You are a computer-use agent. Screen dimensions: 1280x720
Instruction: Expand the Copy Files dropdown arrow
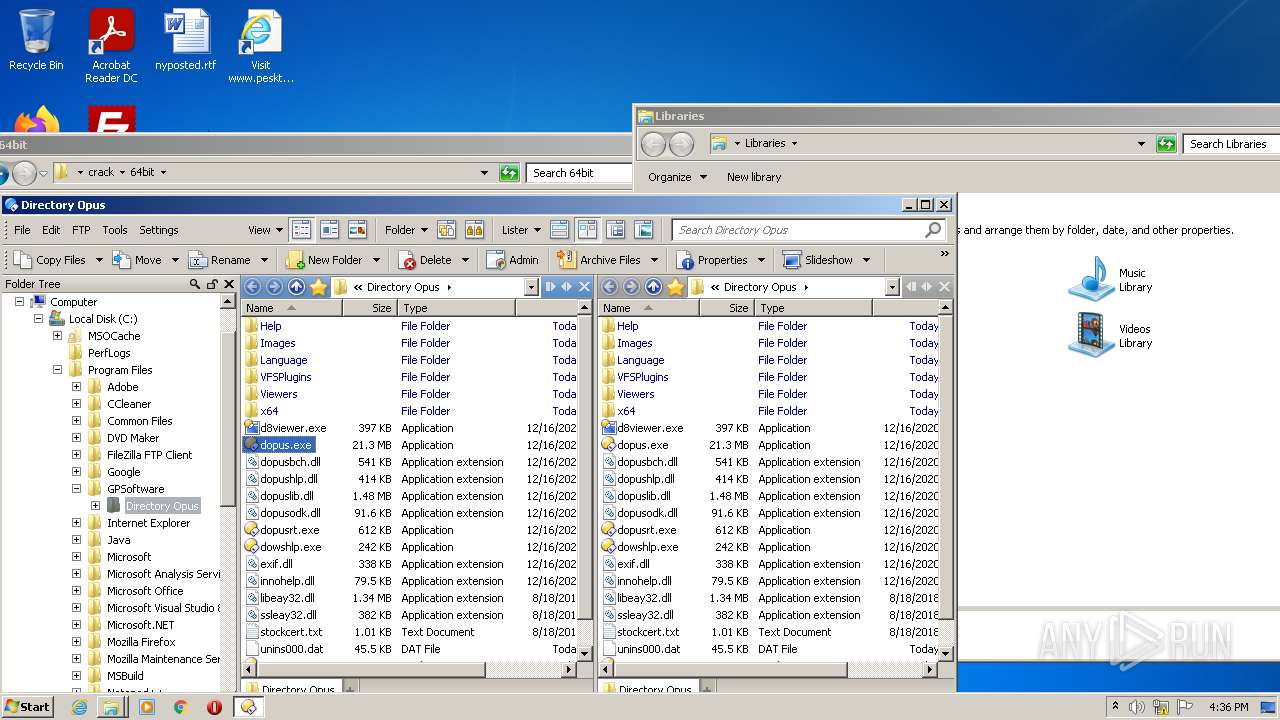[x=99, y=260]
